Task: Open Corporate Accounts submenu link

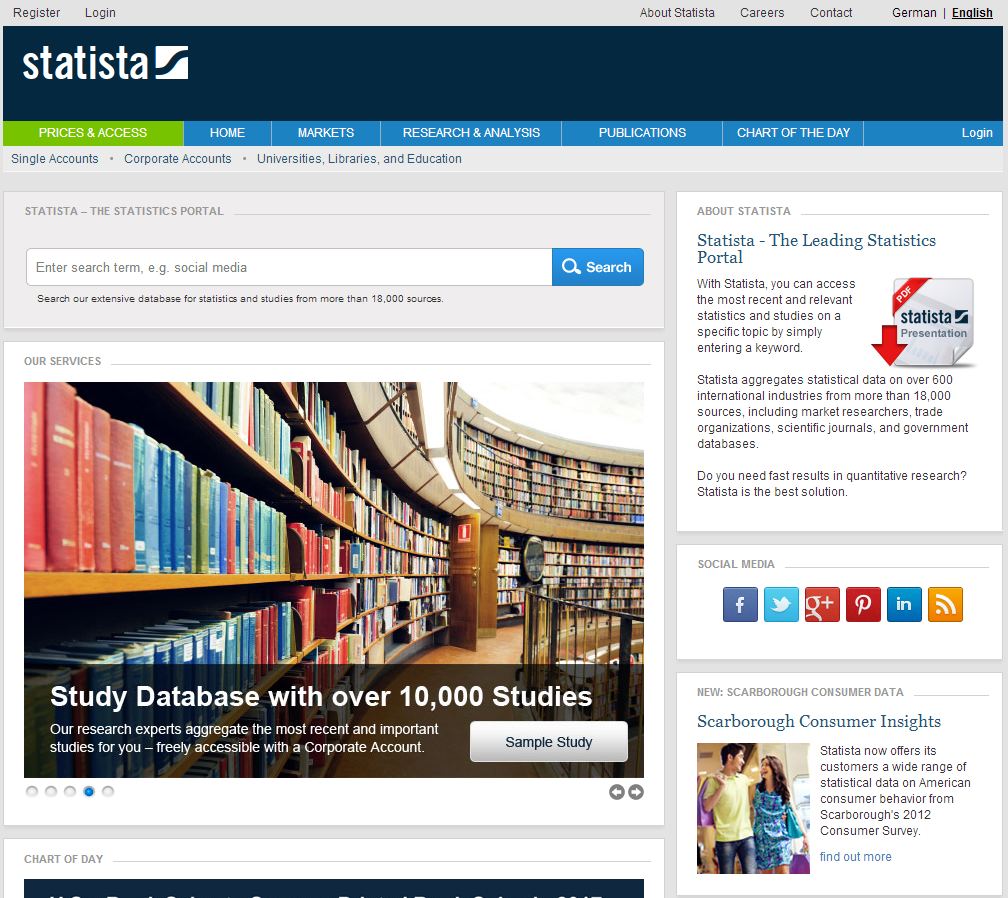Action: [177, 159]
